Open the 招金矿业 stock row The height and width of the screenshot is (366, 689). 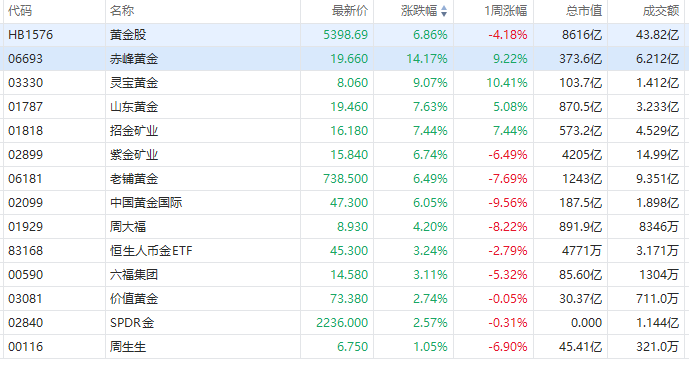(344, 131)
